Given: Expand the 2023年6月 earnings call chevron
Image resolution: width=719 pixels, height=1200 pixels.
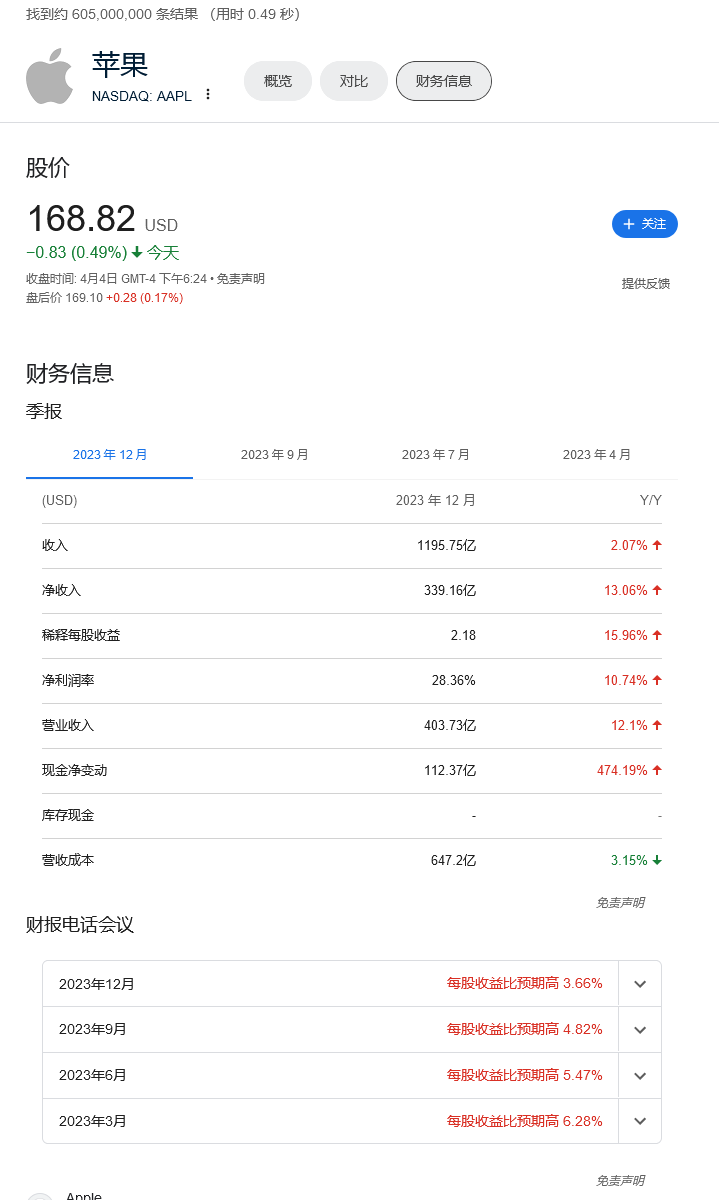Looking at the screenshot, I should 640,1076.
